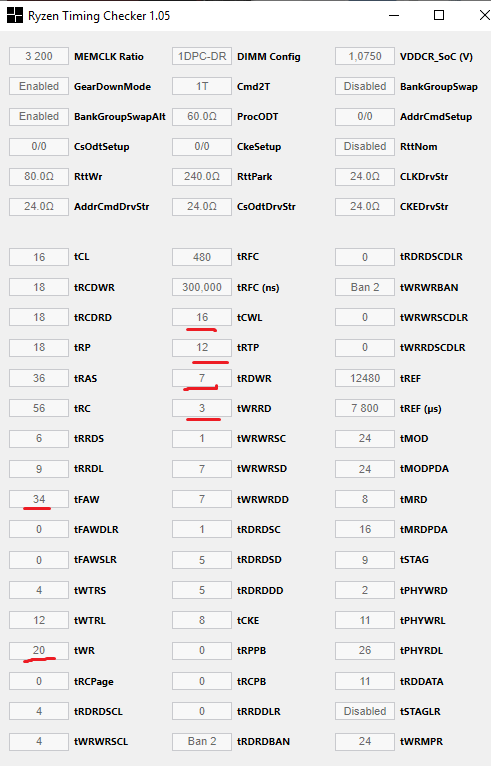Click the tWR 20 value field

(x=39, y=650)
